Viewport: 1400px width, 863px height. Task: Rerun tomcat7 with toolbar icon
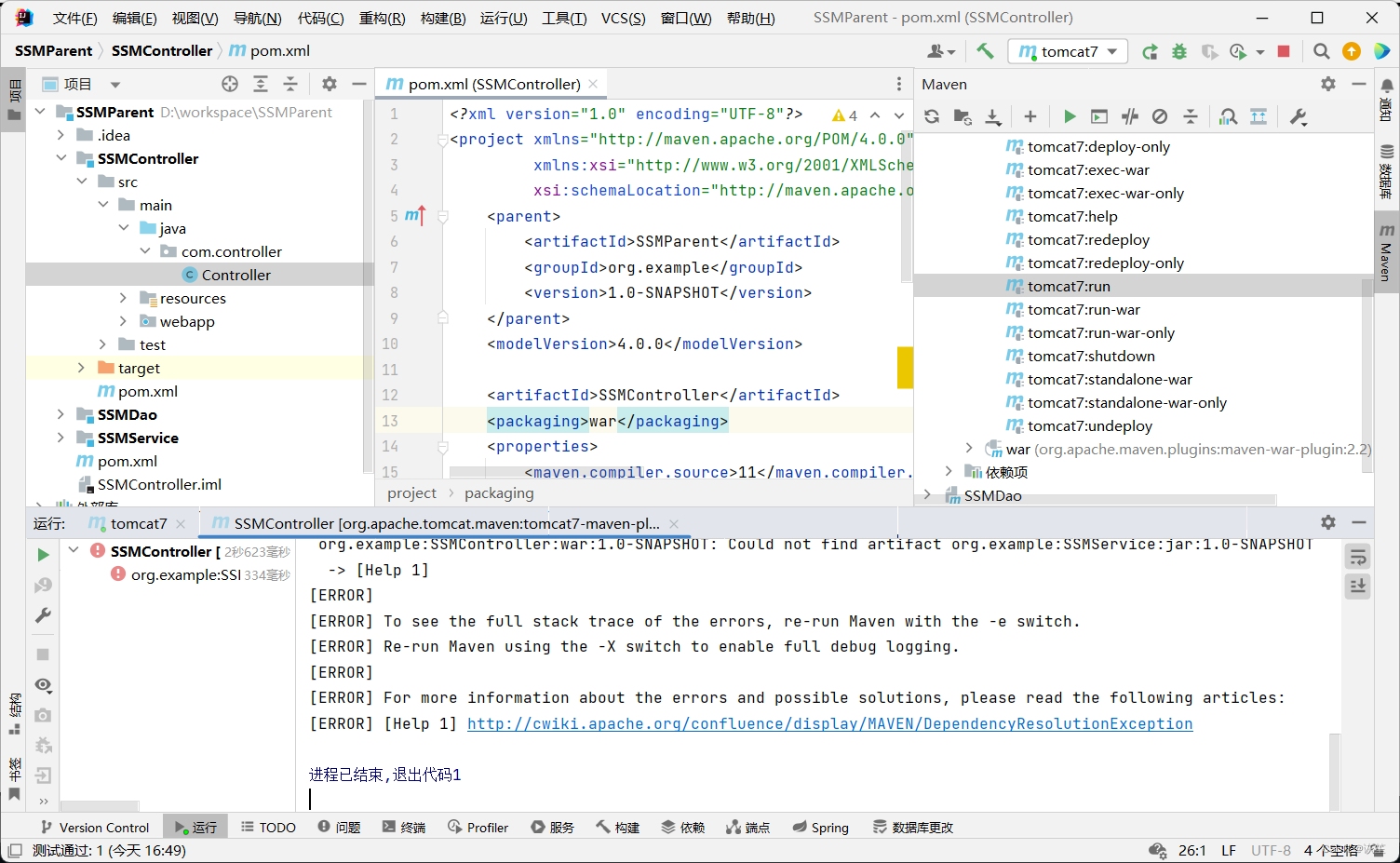1150,51
